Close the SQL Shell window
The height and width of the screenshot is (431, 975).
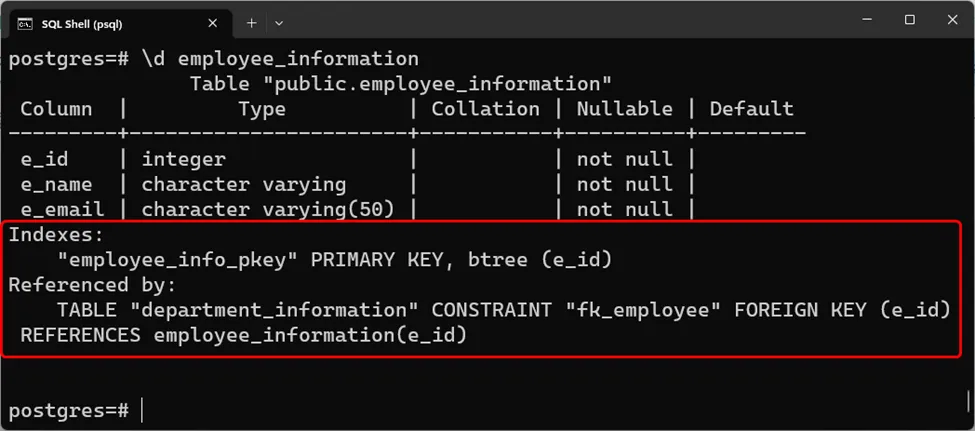953,20
